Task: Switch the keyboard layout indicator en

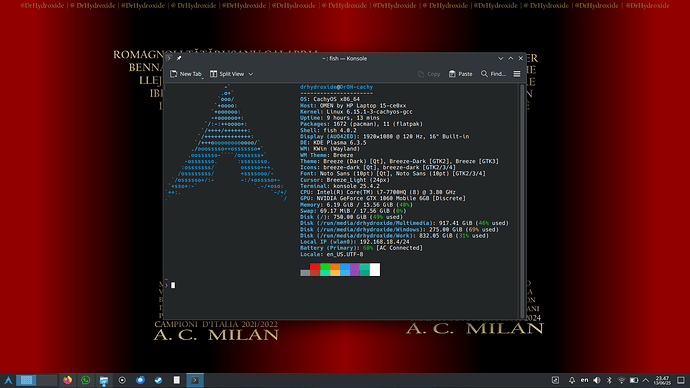Action: pyautogui.click(x=584, y=380)
